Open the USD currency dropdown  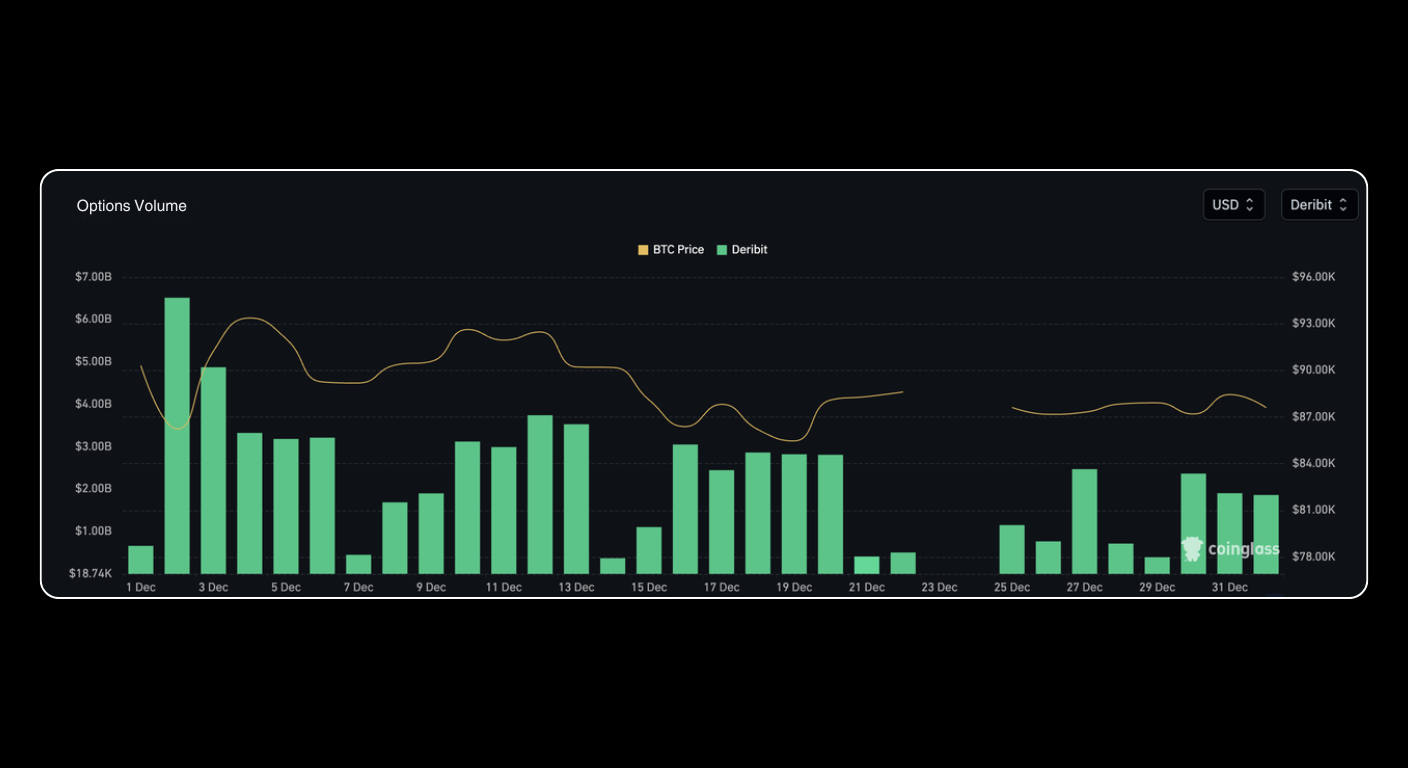point(1233,204)
